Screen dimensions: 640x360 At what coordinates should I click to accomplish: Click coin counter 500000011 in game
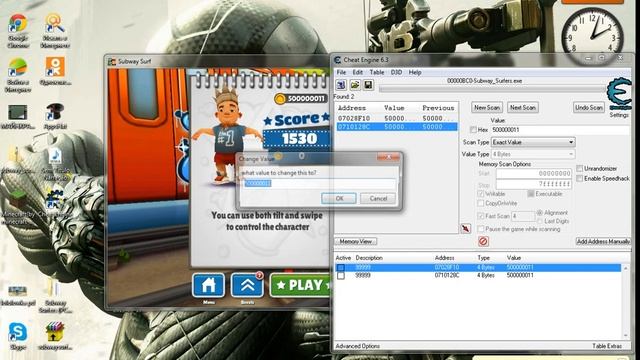301,98
